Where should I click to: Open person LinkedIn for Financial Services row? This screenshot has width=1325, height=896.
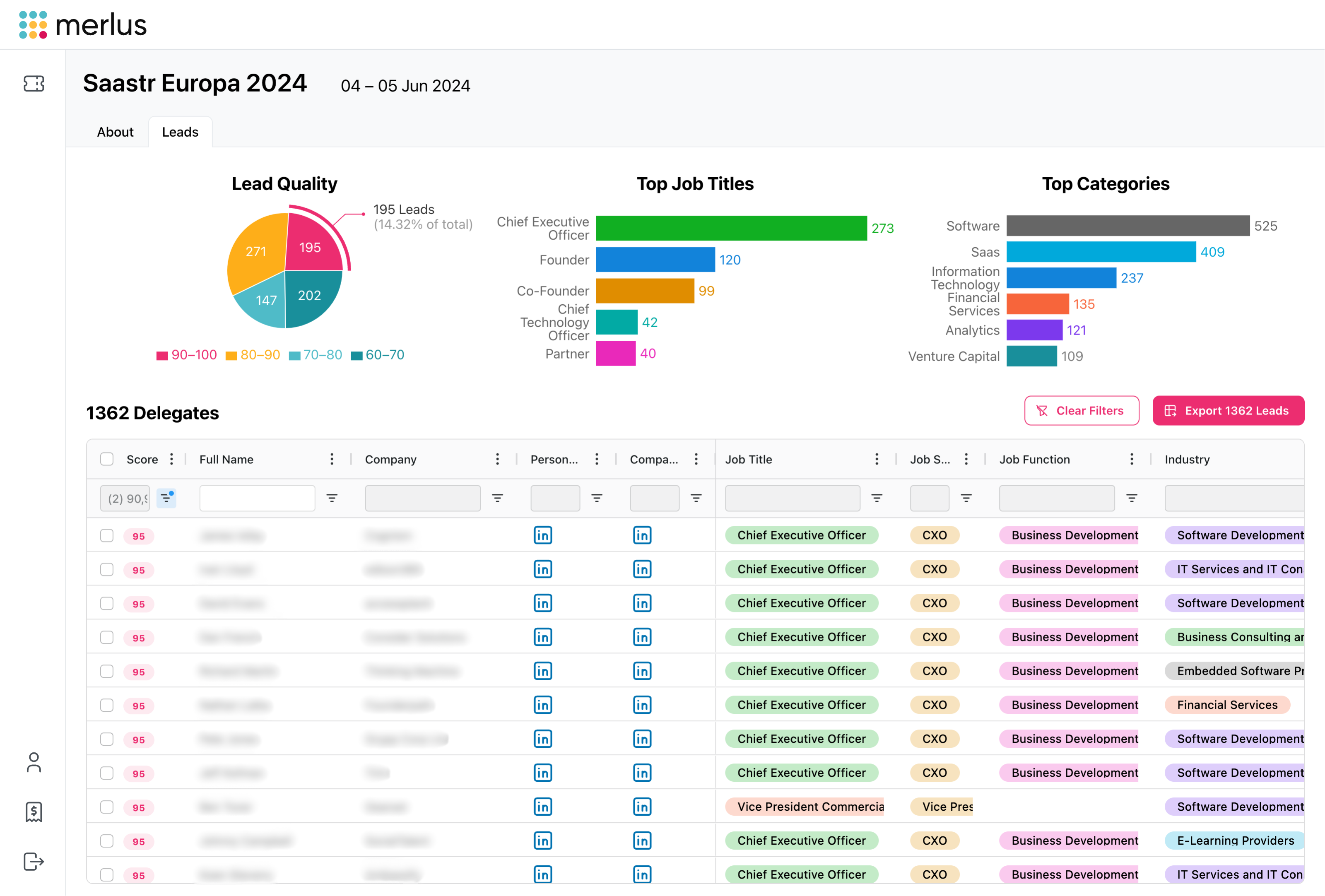(x=543, y=705)
